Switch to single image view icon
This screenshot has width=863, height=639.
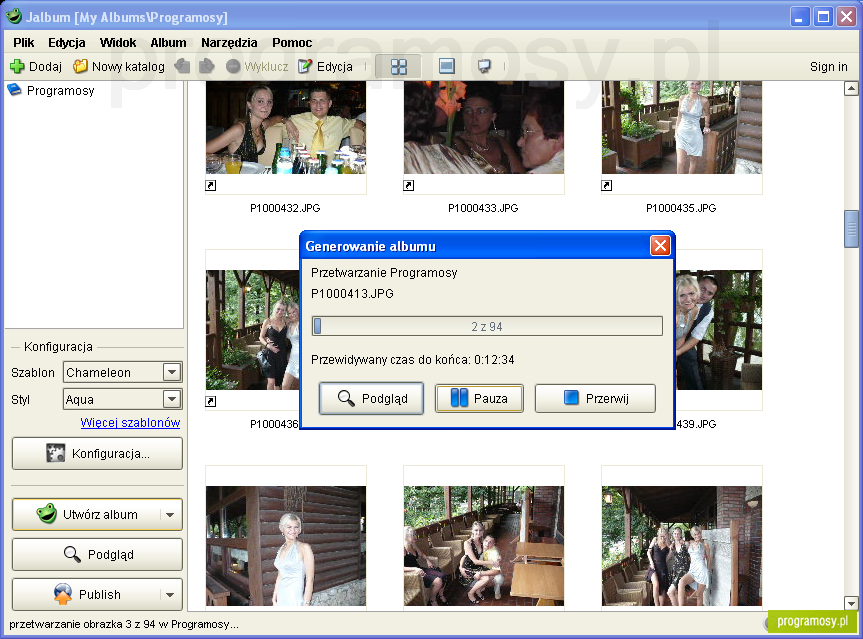click(447, 67)
